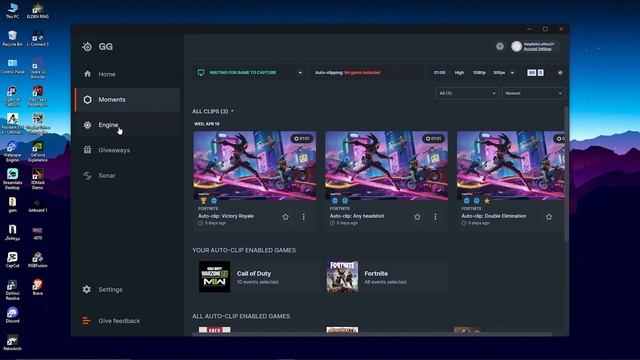Open the Any headshot clip thumbnail

coord(387,165)
